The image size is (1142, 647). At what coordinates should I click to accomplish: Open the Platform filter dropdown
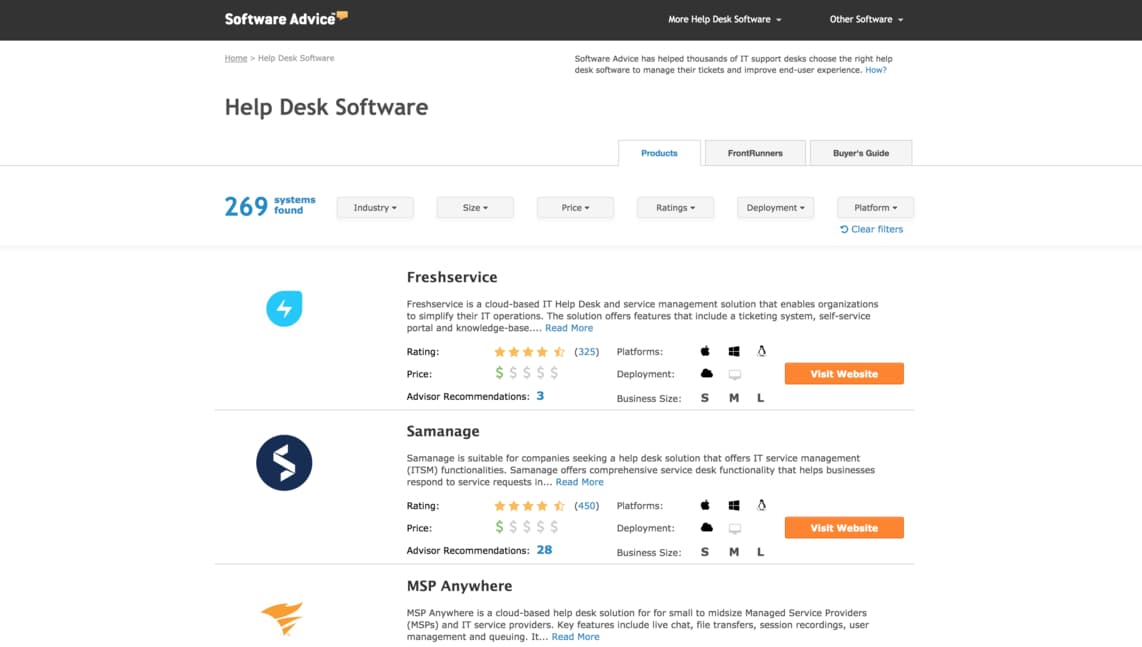click(875, 208)
